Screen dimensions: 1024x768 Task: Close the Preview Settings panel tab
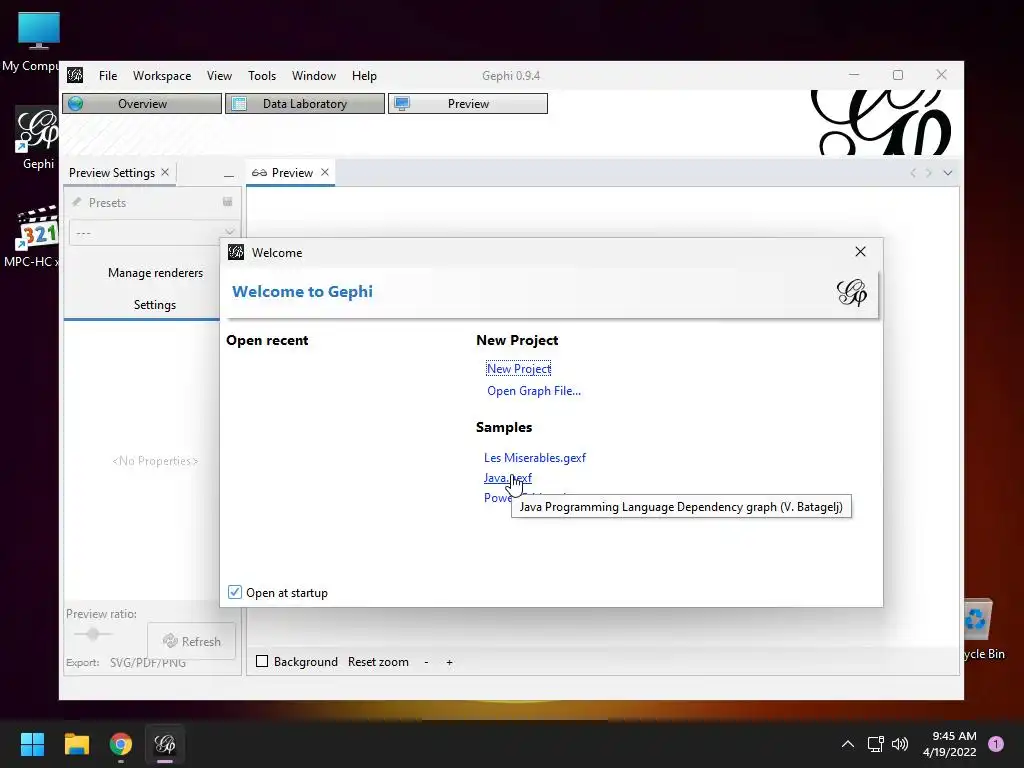point(165,172)
